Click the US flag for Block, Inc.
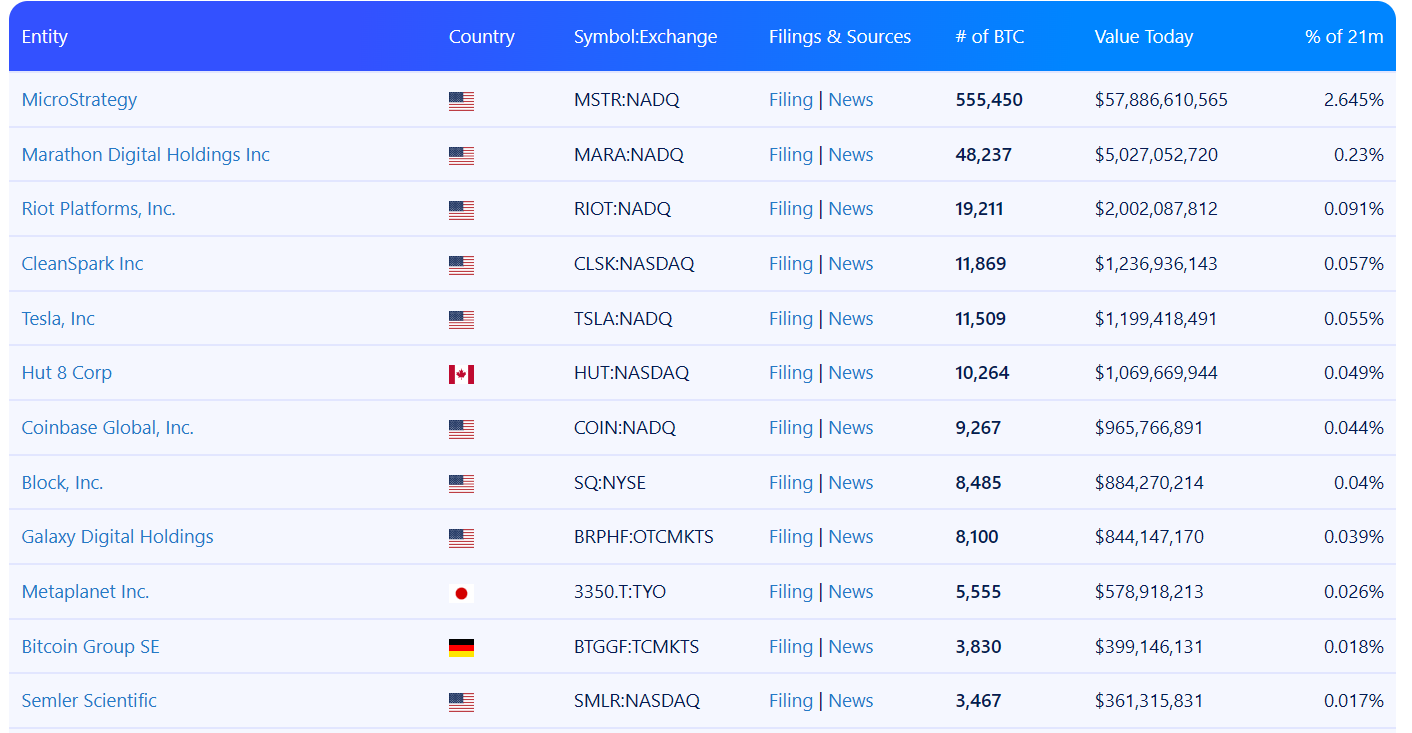 coord(461,484)
